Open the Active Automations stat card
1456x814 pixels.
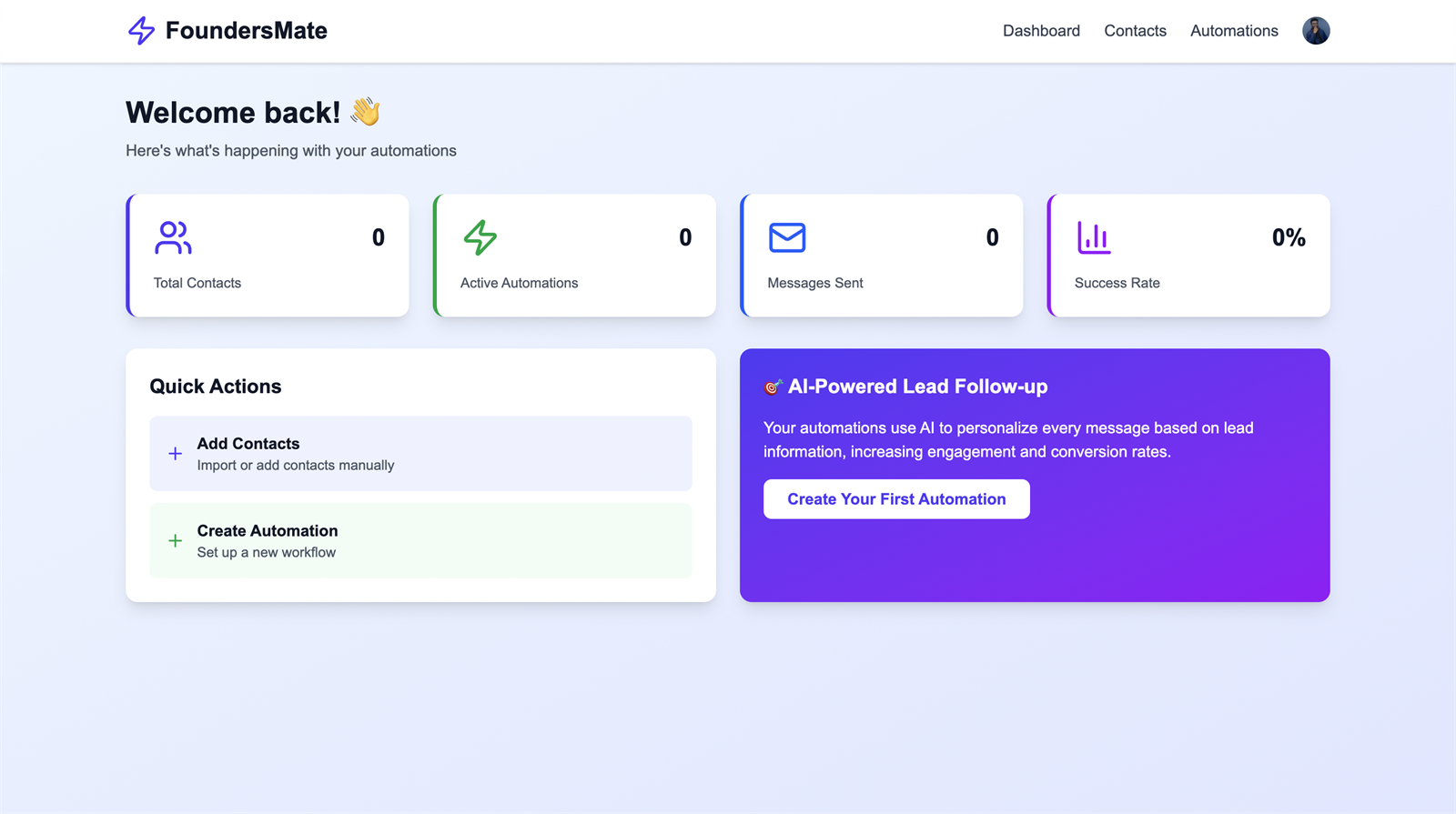pos(574,256)
